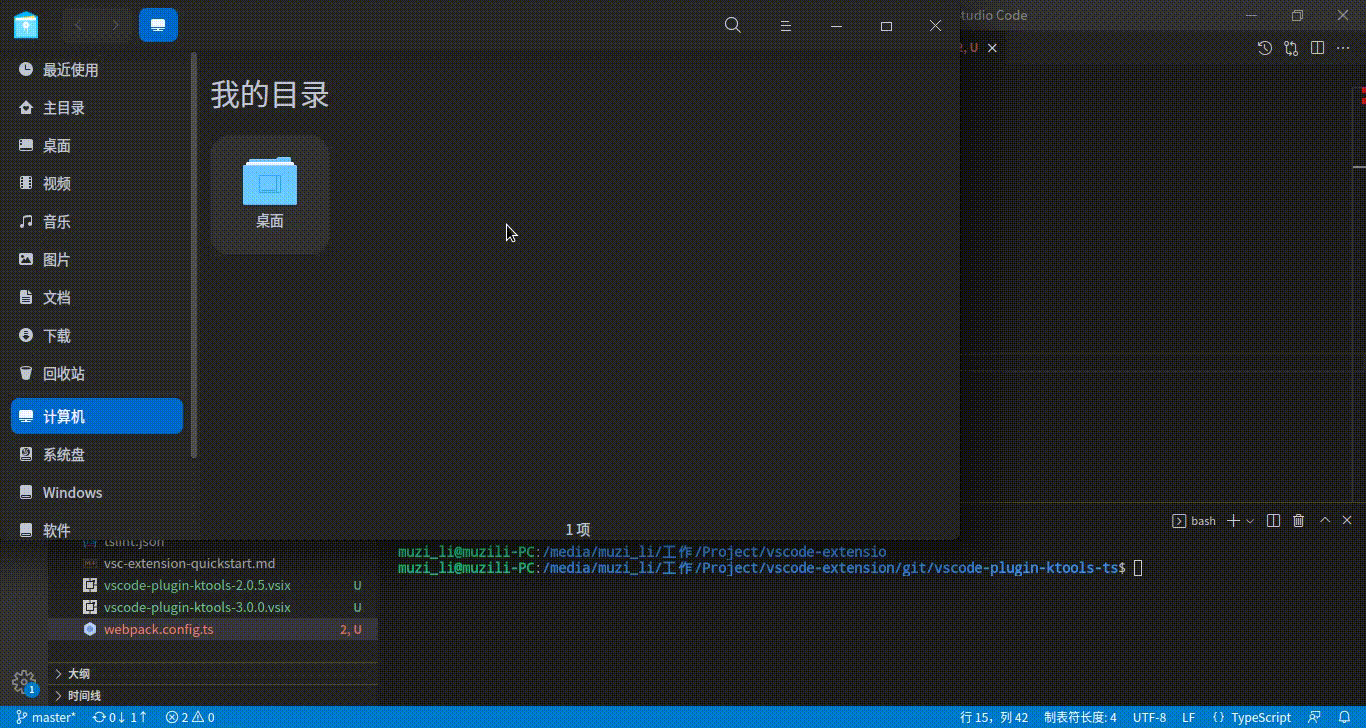Expand the 时间线 timeline section
Image resolution: width=1366 pixels, height=728 pixels.
[x=82, y=695]
